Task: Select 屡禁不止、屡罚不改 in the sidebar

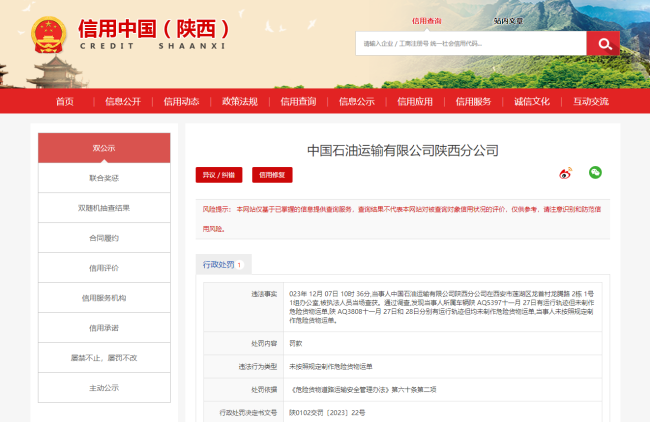Action: tap(104, 358)
